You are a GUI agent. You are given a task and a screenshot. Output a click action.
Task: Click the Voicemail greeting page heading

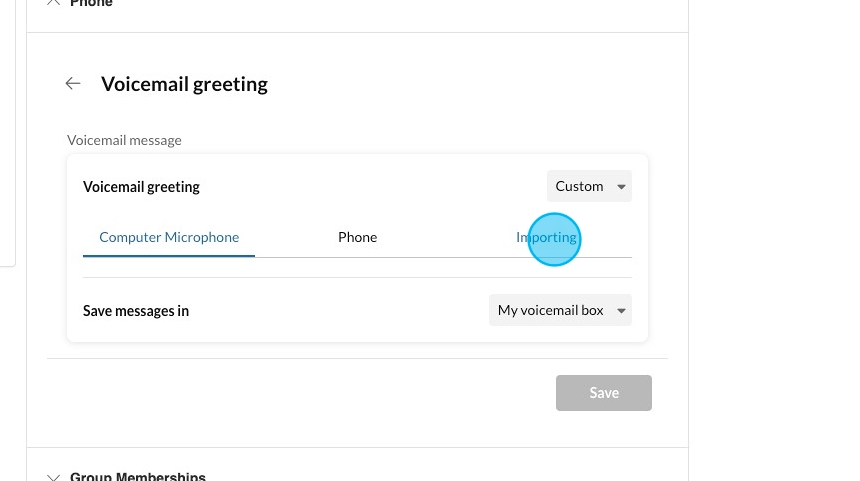point(184,84)
